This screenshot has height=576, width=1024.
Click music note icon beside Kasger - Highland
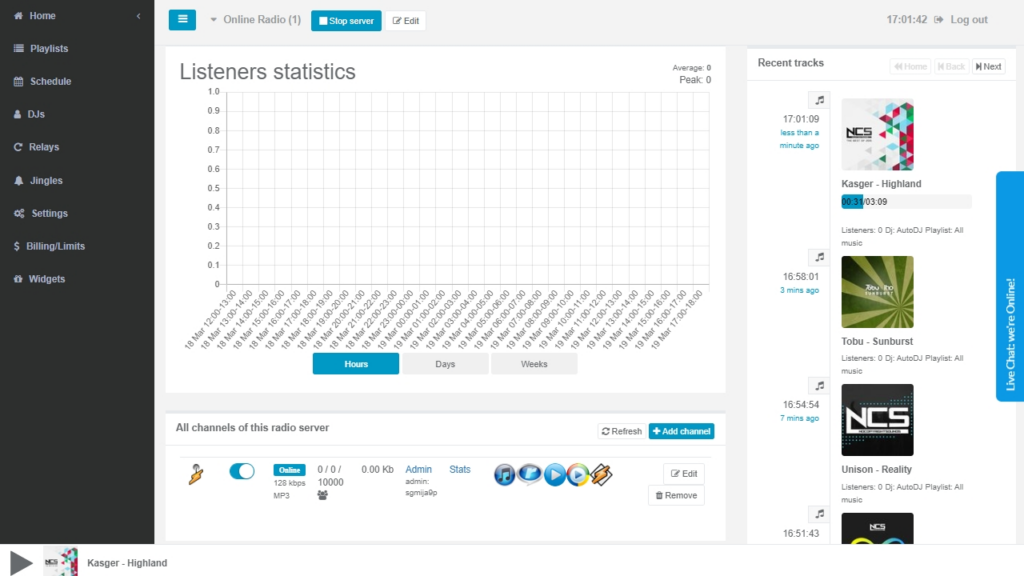point(820,100)
